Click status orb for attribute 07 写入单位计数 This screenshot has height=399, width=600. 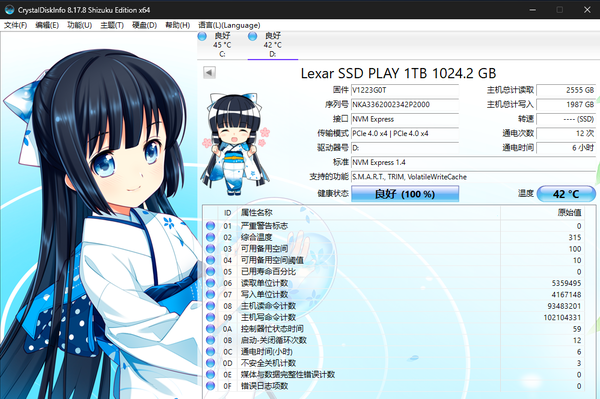tap(210, 294)
